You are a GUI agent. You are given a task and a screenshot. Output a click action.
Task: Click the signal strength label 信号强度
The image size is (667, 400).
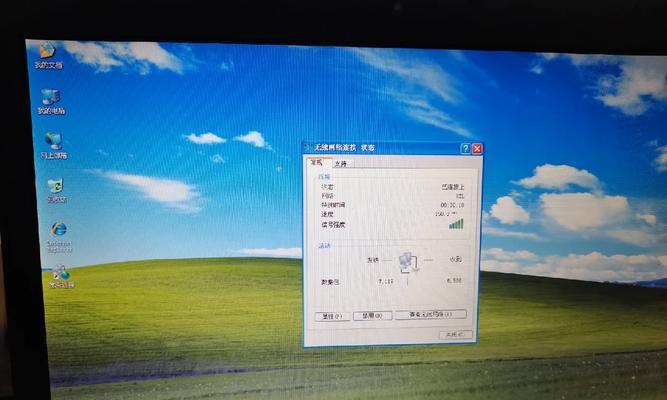pos(333,225)
